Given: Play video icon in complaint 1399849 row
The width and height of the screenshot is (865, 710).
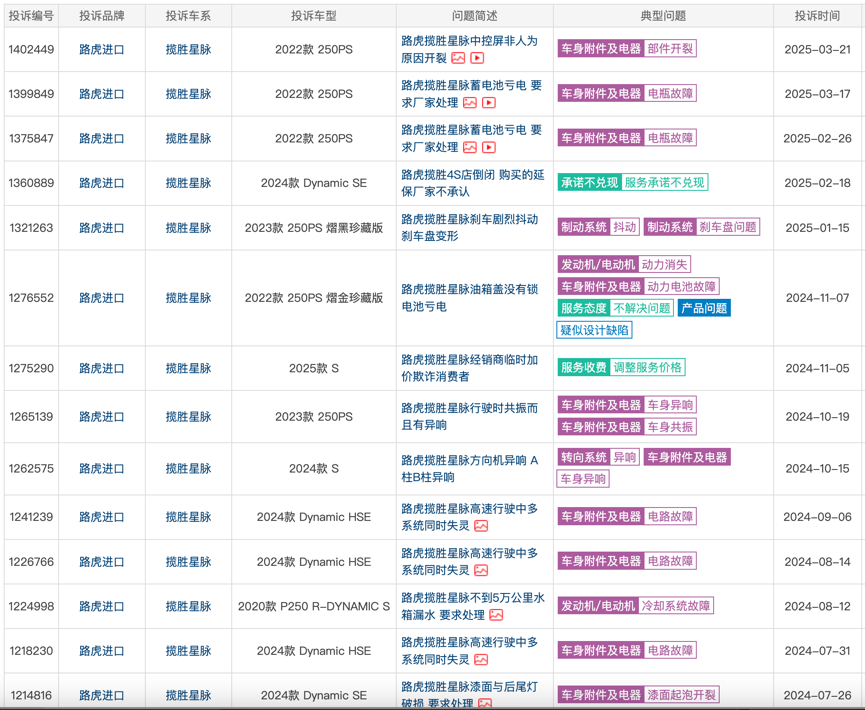Looking at the screenshot, I should [489, 103].
